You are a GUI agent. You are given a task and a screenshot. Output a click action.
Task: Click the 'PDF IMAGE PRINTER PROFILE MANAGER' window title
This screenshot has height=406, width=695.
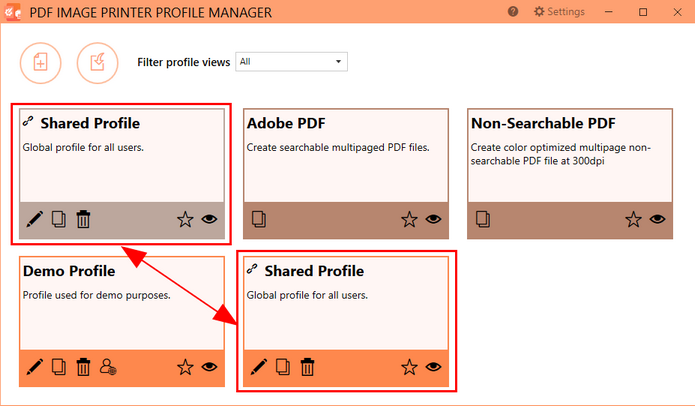[151, 12]
